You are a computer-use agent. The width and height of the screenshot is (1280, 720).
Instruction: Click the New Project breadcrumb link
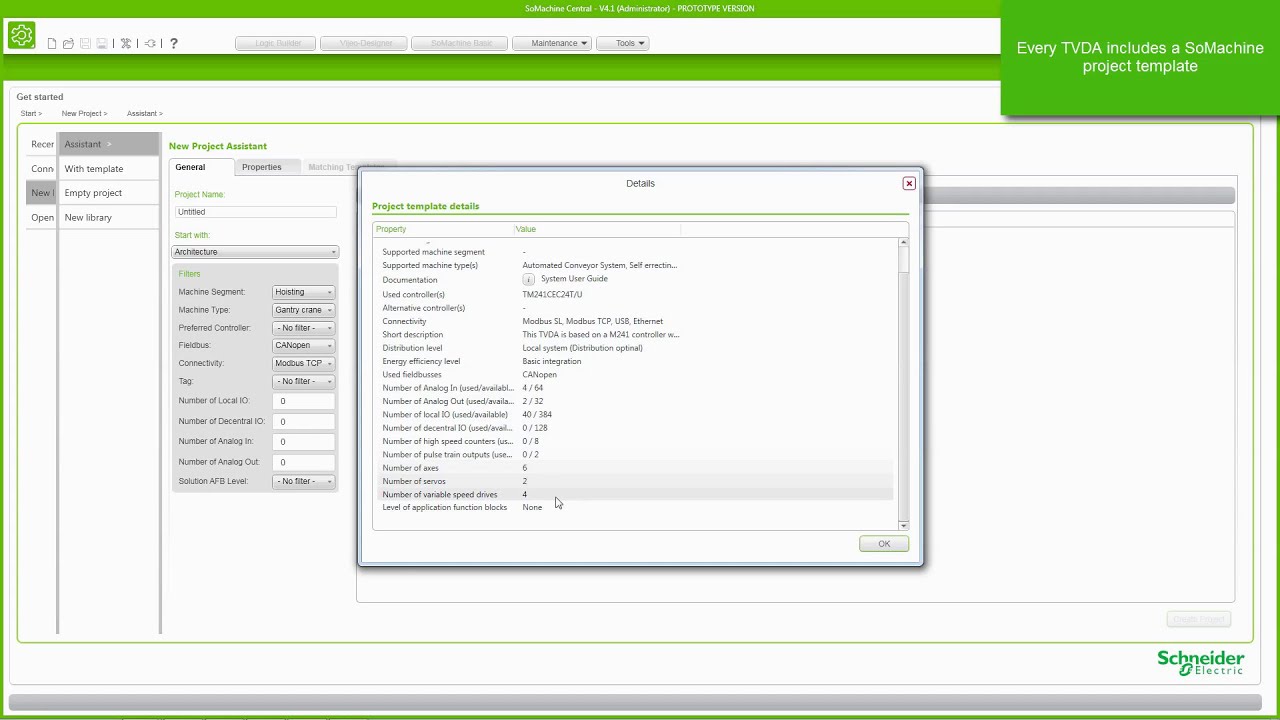click(84, 114)
